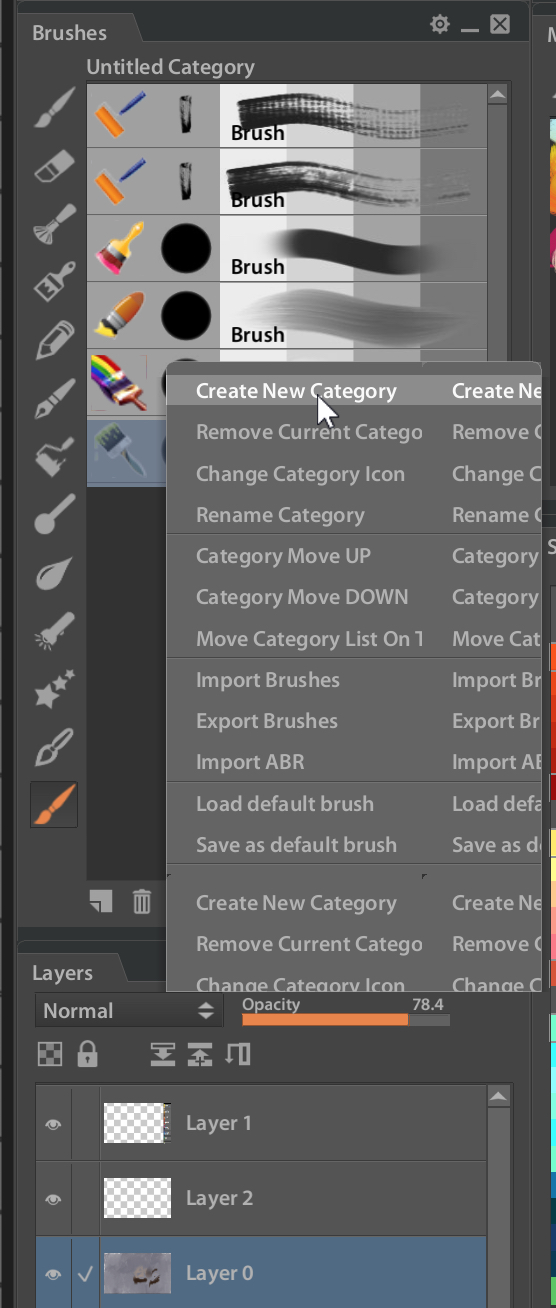Screen dimensions: 556x1308
Task: Close the Brushes panel
Action: pyautogui.click(x=500, y=24)
